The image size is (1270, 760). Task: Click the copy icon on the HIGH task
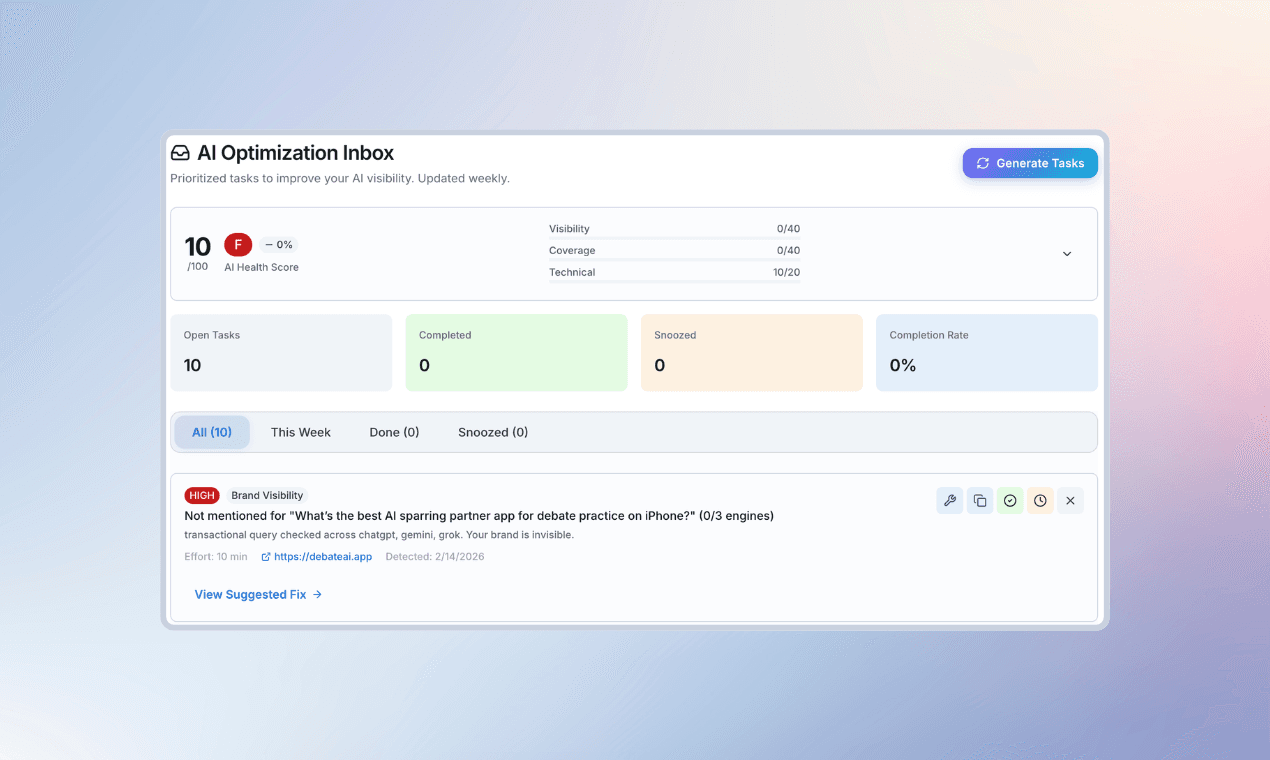pos(979,500)
